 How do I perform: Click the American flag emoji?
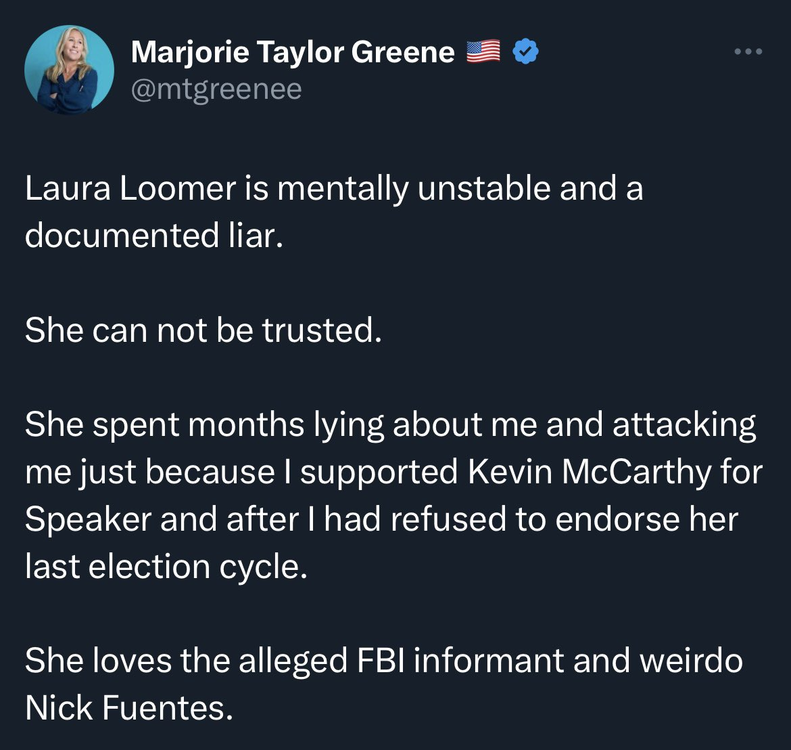coord(484,51)
